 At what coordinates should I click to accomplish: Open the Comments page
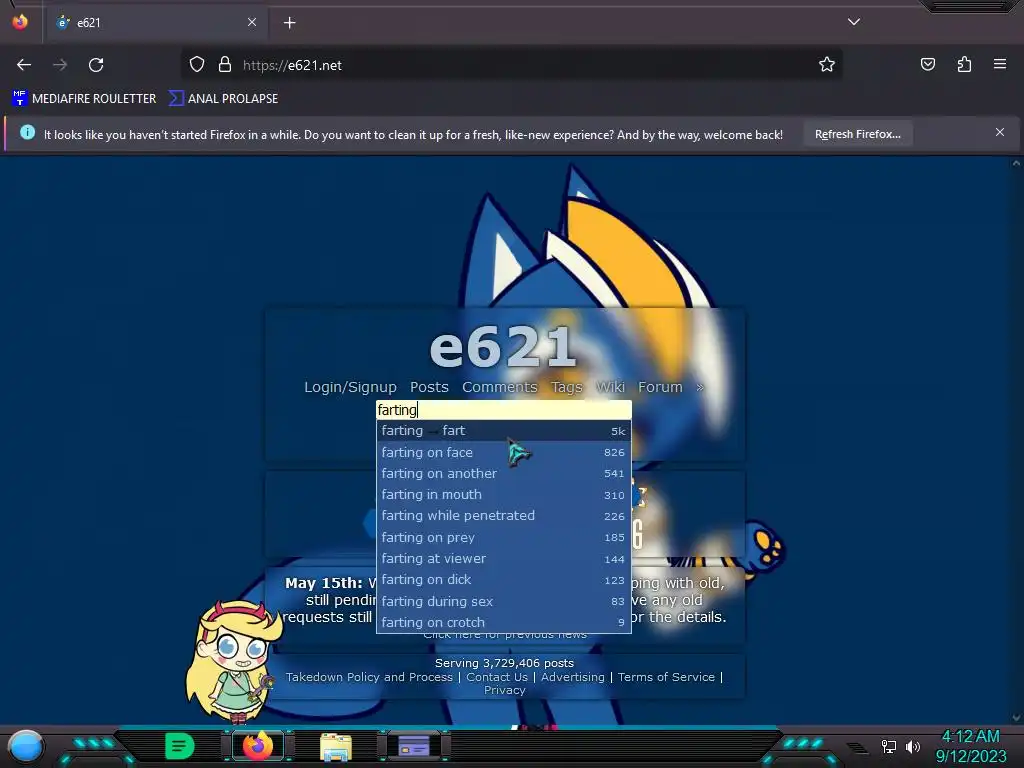[500, 387]
